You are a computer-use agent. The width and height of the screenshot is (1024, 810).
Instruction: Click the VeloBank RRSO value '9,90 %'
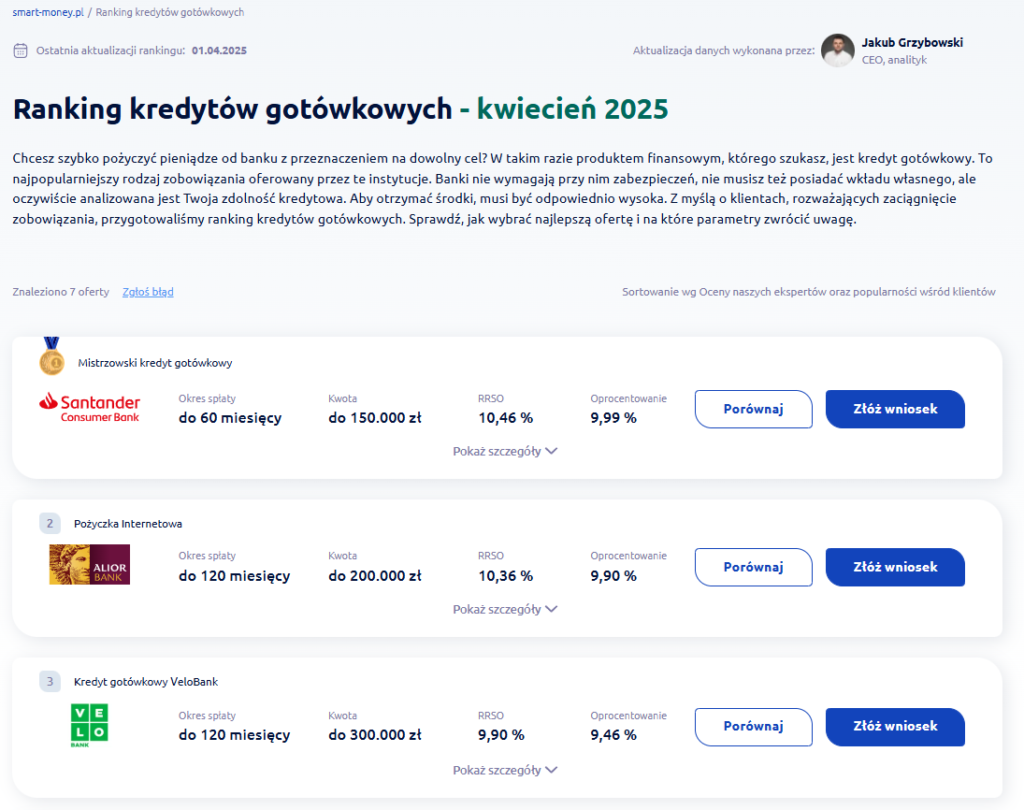point(501,735)
